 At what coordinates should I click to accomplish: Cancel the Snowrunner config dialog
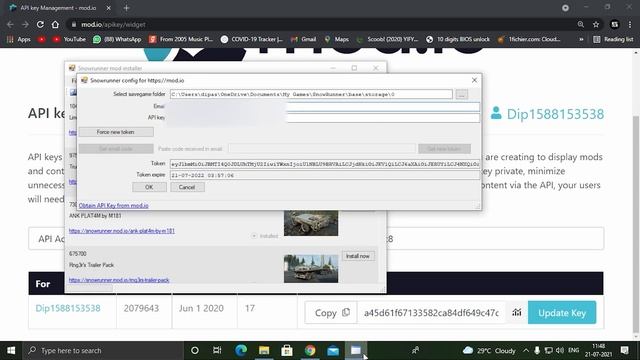[x=187, y=187]
